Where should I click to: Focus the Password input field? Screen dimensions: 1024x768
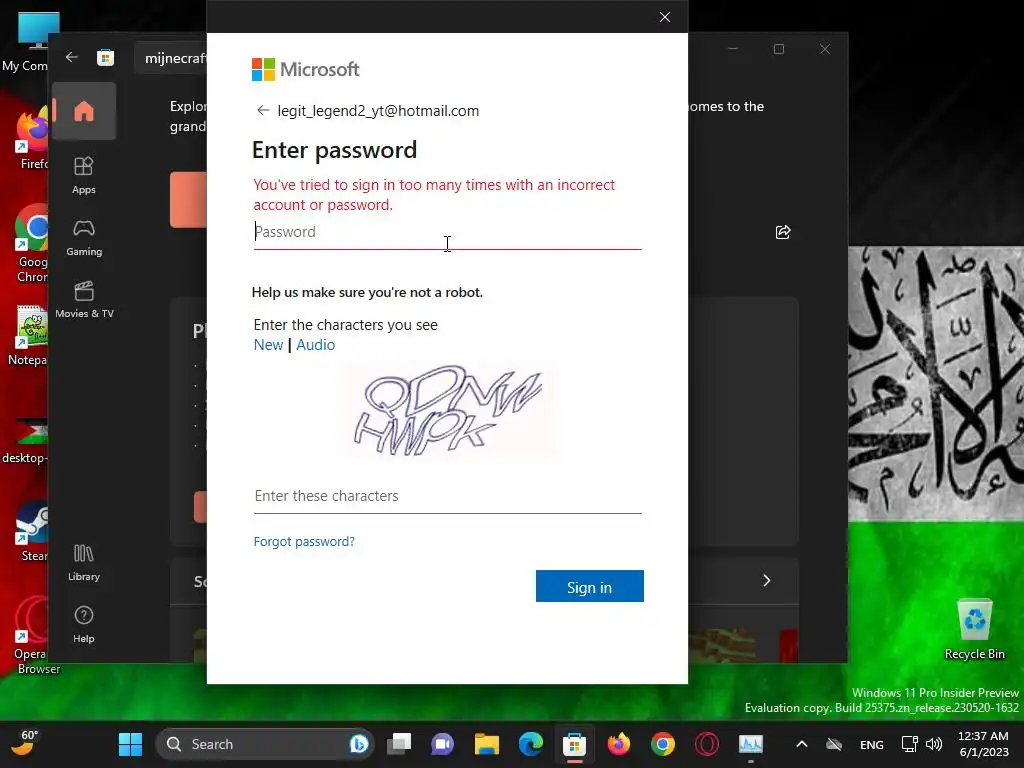click(447, 232)
